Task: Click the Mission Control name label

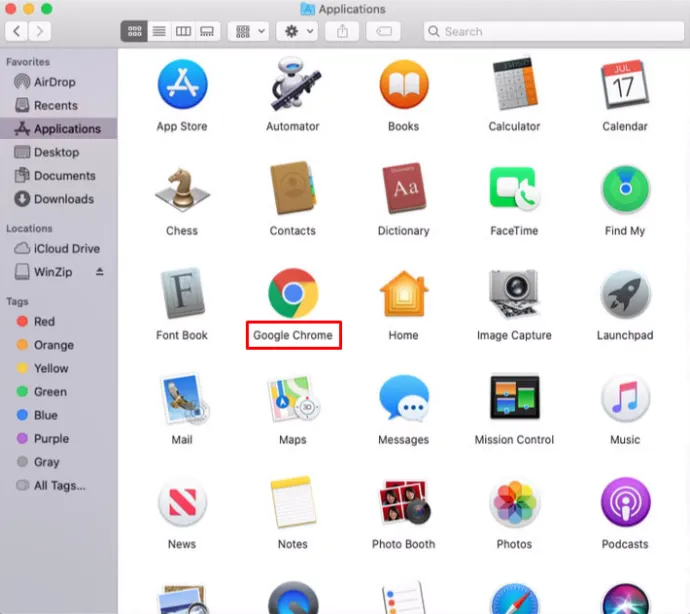Action: (x=514, y=440)
